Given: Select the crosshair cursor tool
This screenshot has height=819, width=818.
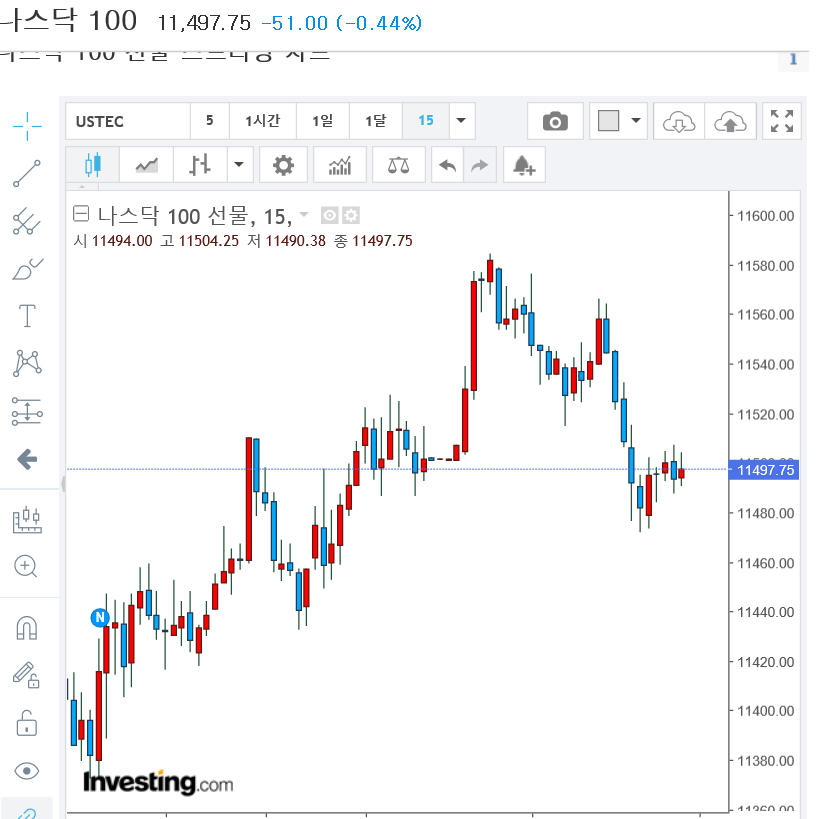Looking at the screenshot, I should click(27, 126).
